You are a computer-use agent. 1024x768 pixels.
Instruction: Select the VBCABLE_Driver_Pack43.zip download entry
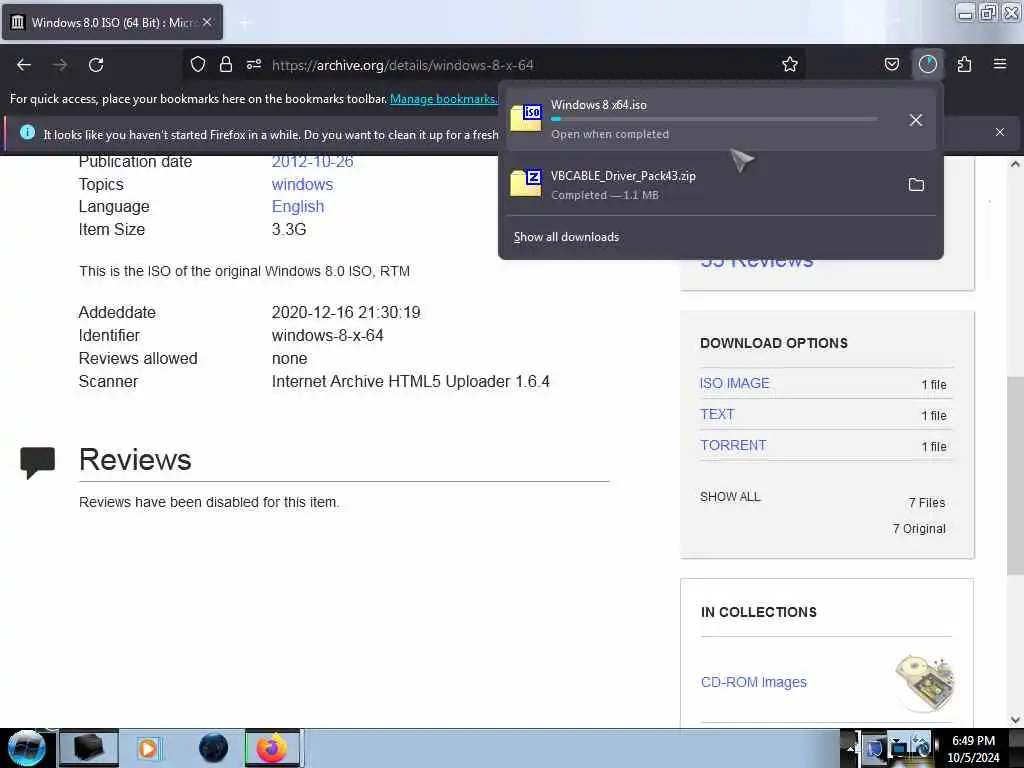(720, 184)
